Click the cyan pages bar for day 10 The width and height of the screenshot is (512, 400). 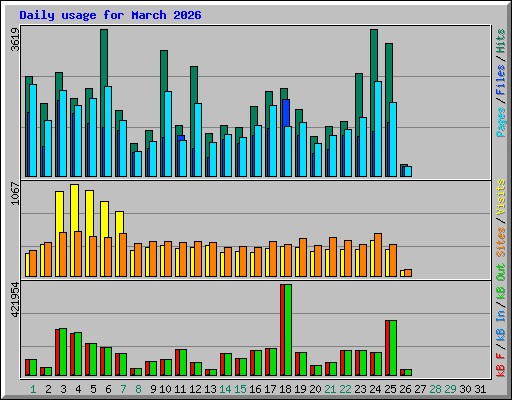[168, 134]
